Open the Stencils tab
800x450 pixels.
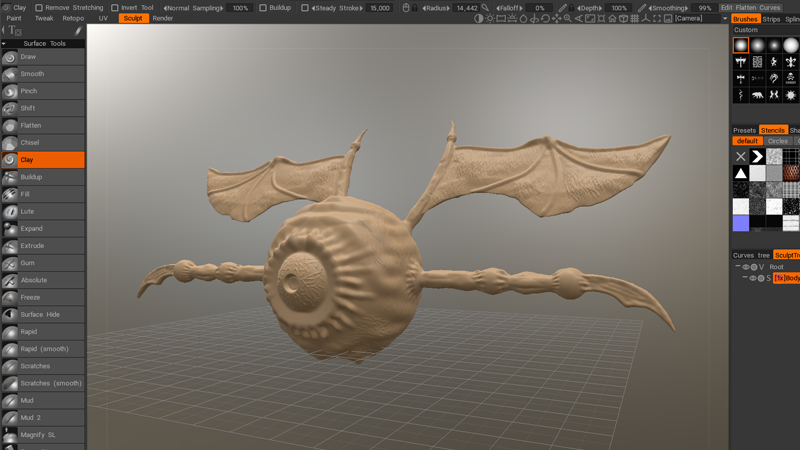point(773,130)
